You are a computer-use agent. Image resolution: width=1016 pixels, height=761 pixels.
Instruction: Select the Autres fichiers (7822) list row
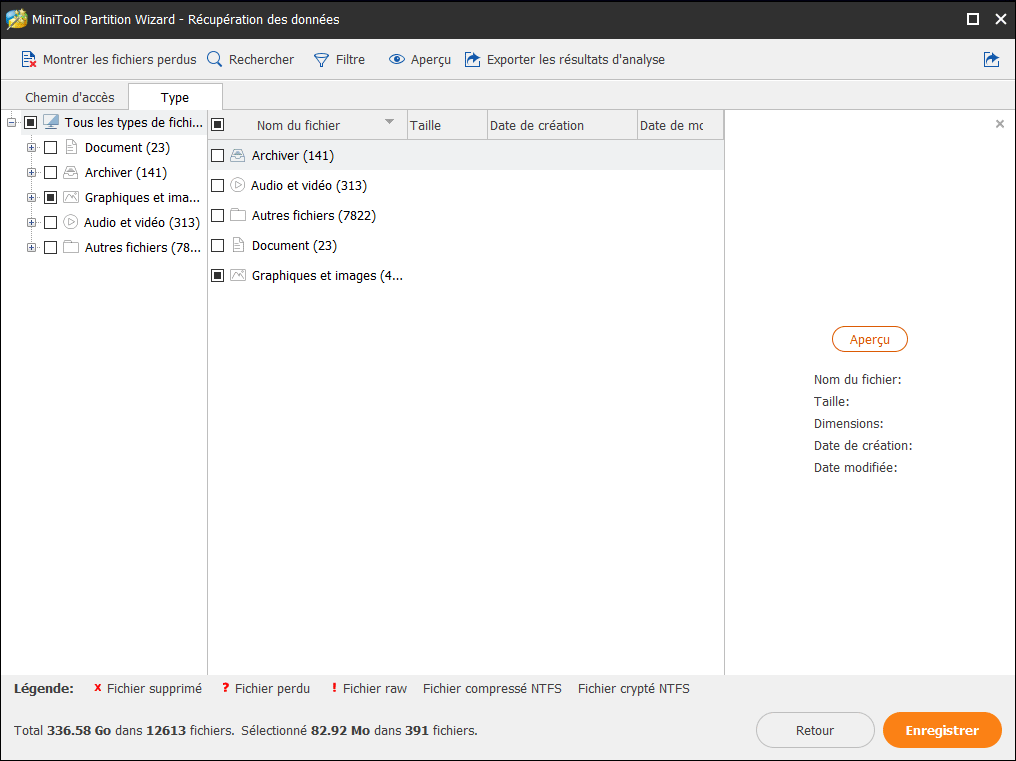click(466, 215)
